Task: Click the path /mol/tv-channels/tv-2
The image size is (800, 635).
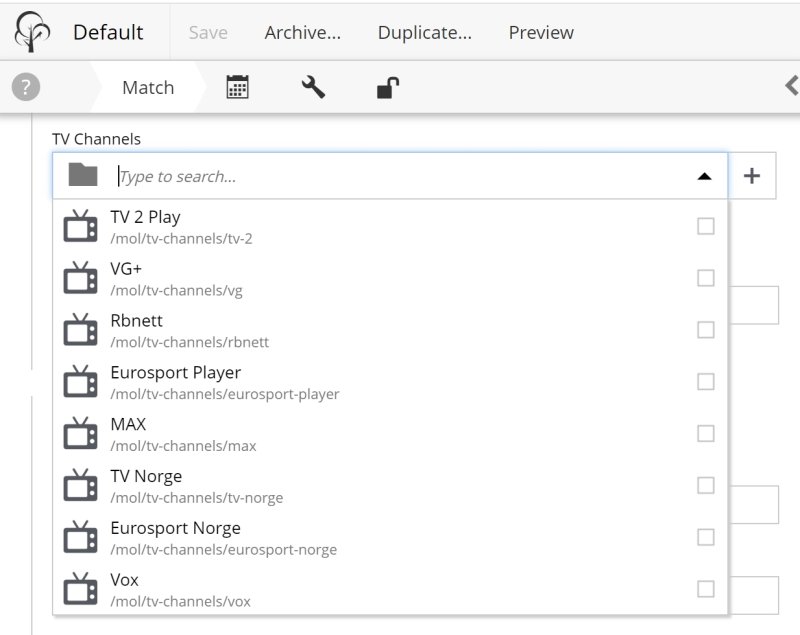Action: 181,238
